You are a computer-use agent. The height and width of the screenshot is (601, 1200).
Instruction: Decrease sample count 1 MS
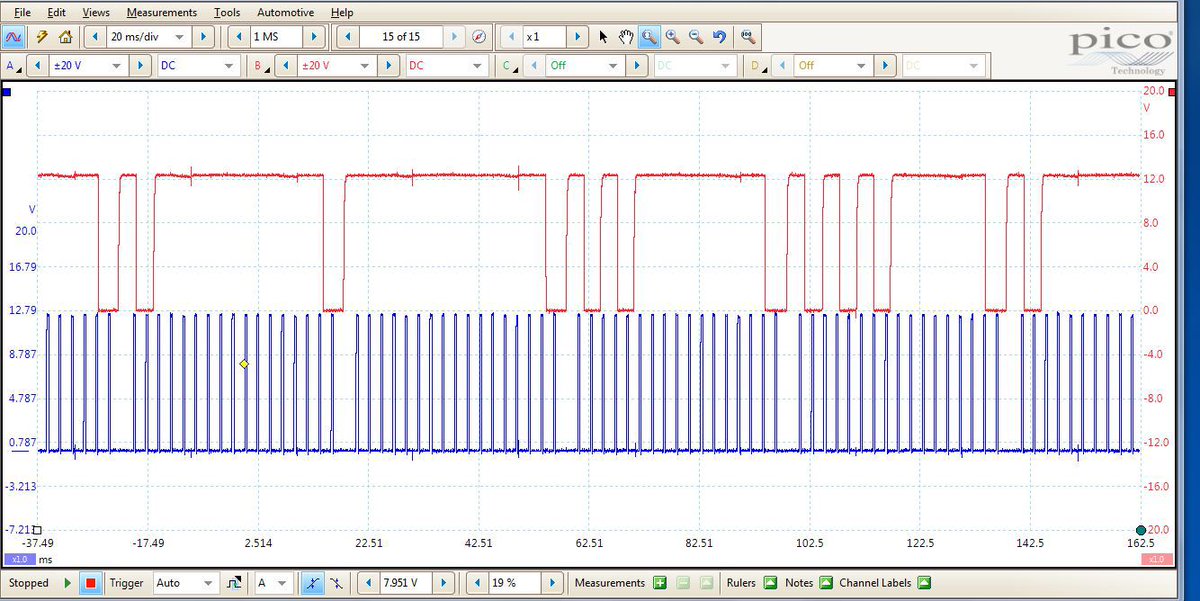coord(241,37)
